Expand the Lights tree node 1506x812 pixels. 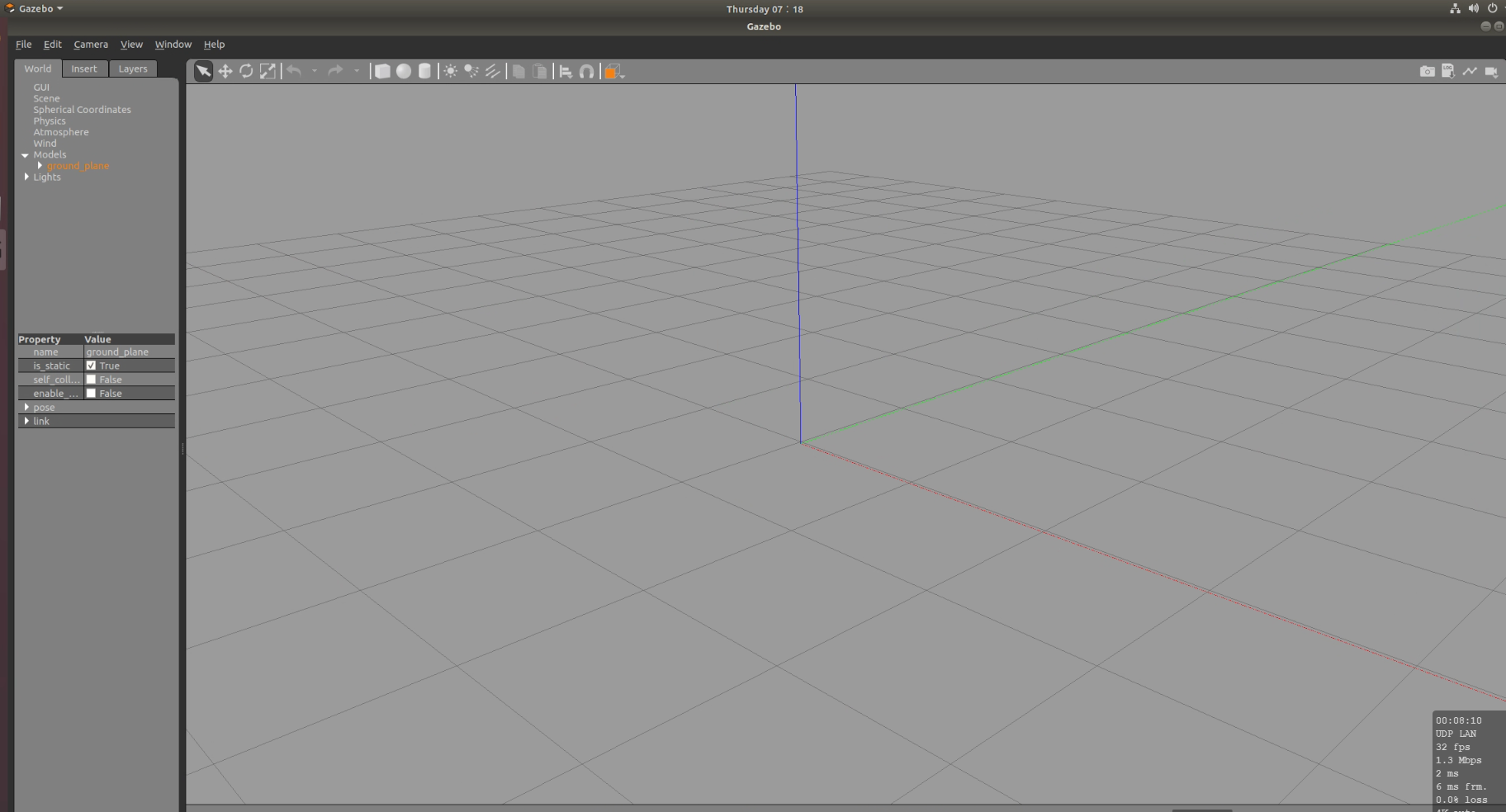click(x=26, y=177)
